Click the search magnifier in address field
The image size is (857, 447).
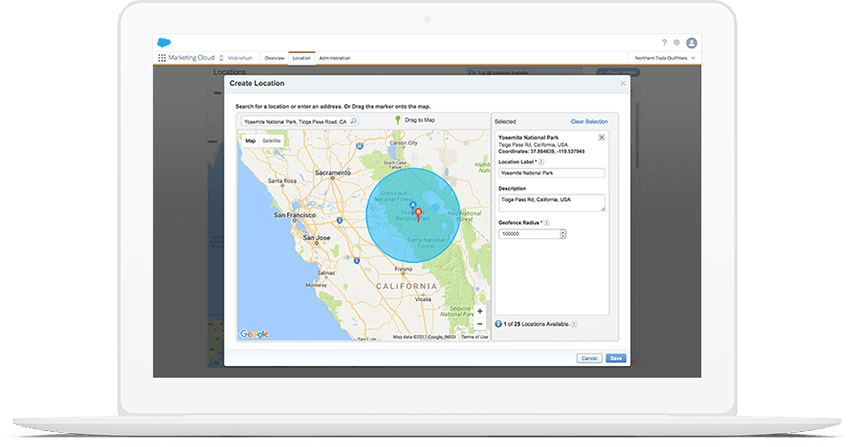tap(354, 121)
